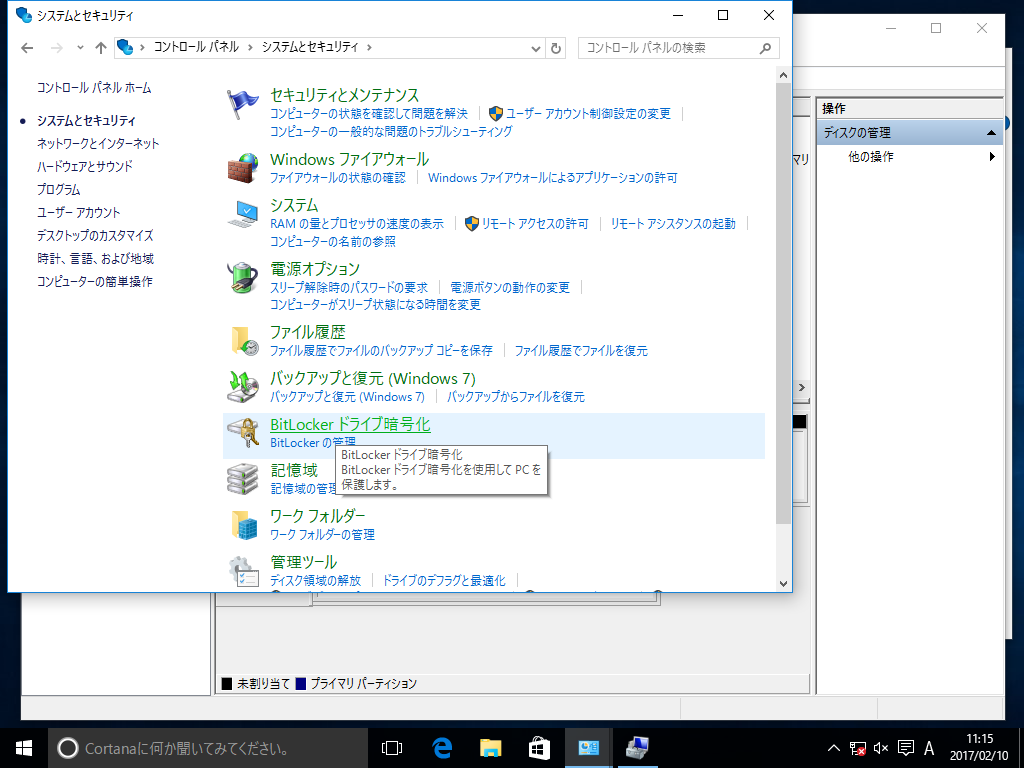Open the clock showing 11:15
The height and width of the screenshot is (768, 1024).
pos(980,748)
